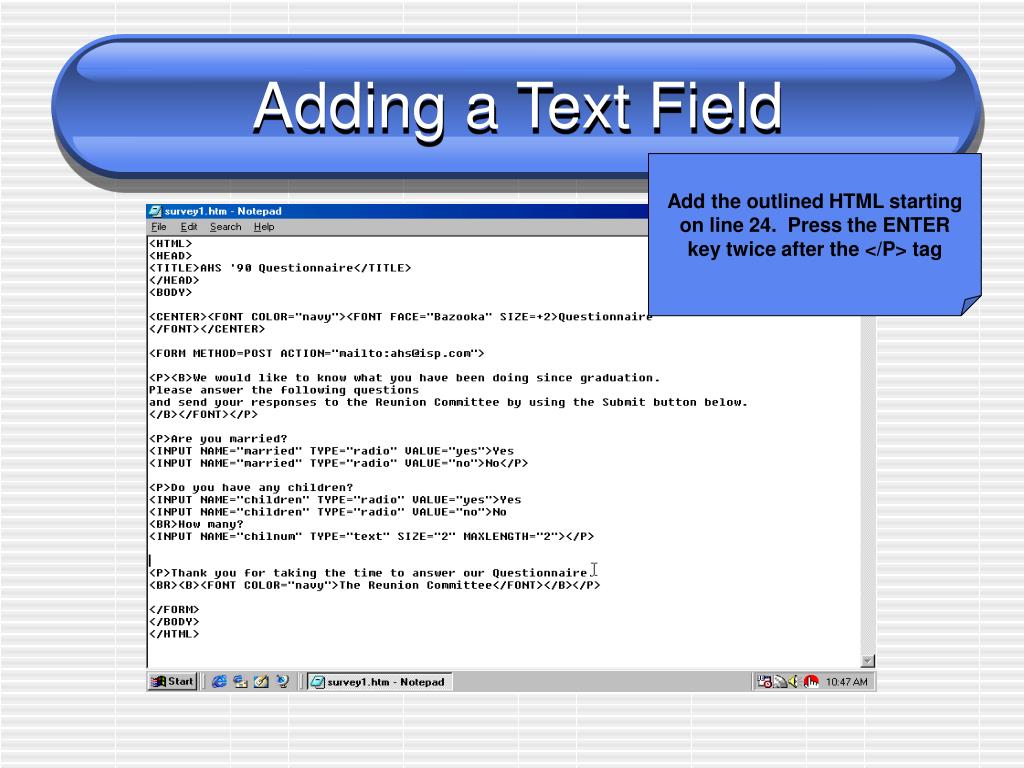Click the Show Desktop Quick Launch icon
Image resolution: width=1024 pixels, height=768 pixels.
pos(261,682)
